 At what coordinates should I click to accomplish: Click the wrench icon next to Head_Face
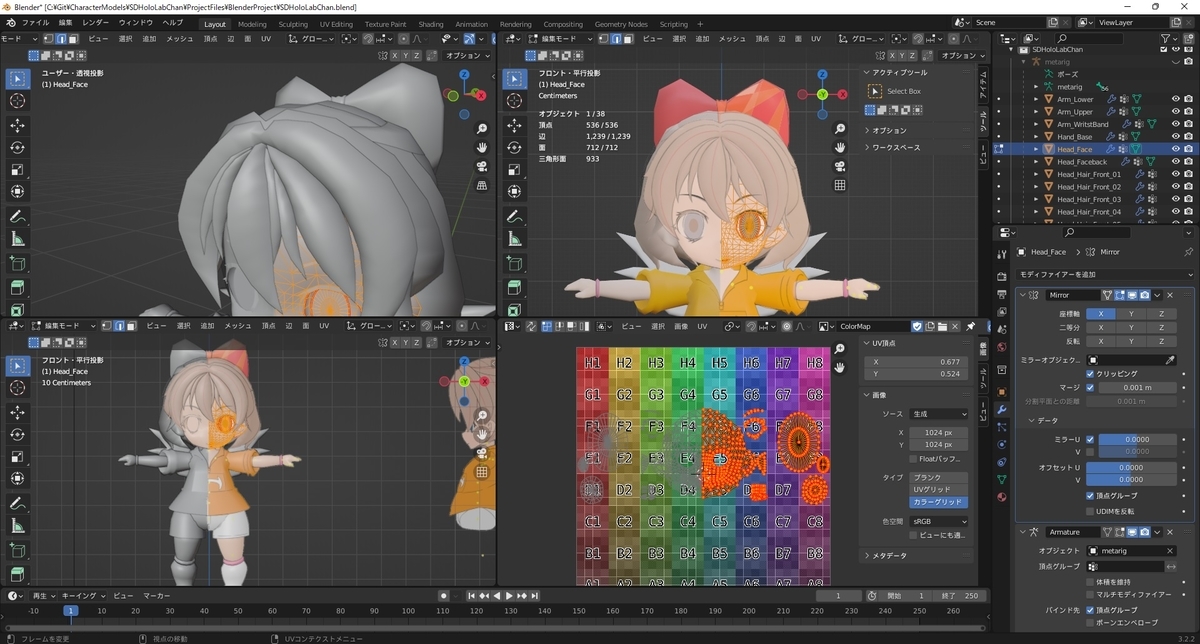(x=1108, y=149)
